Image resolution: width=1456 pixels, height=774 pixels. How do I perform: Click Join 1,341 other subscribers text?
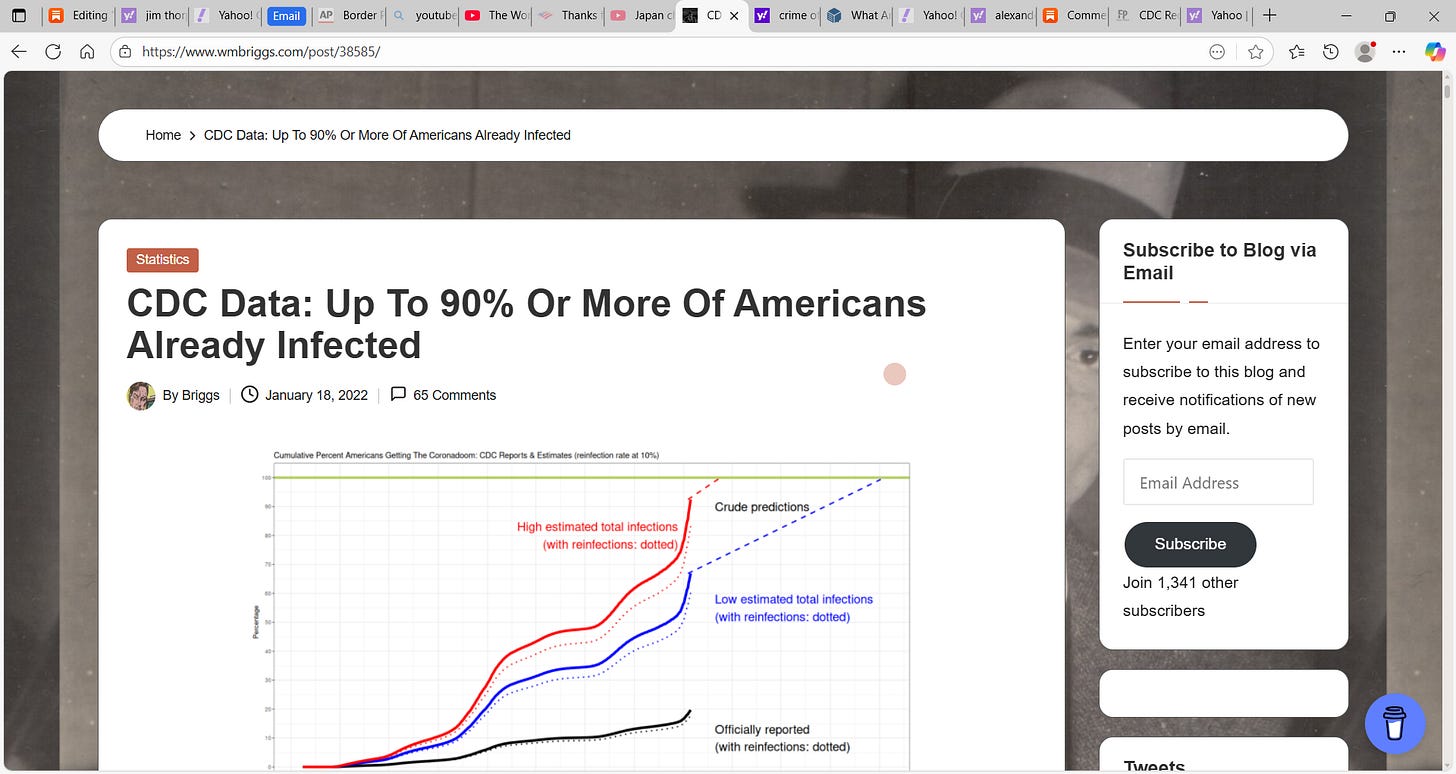[1181, 596]
